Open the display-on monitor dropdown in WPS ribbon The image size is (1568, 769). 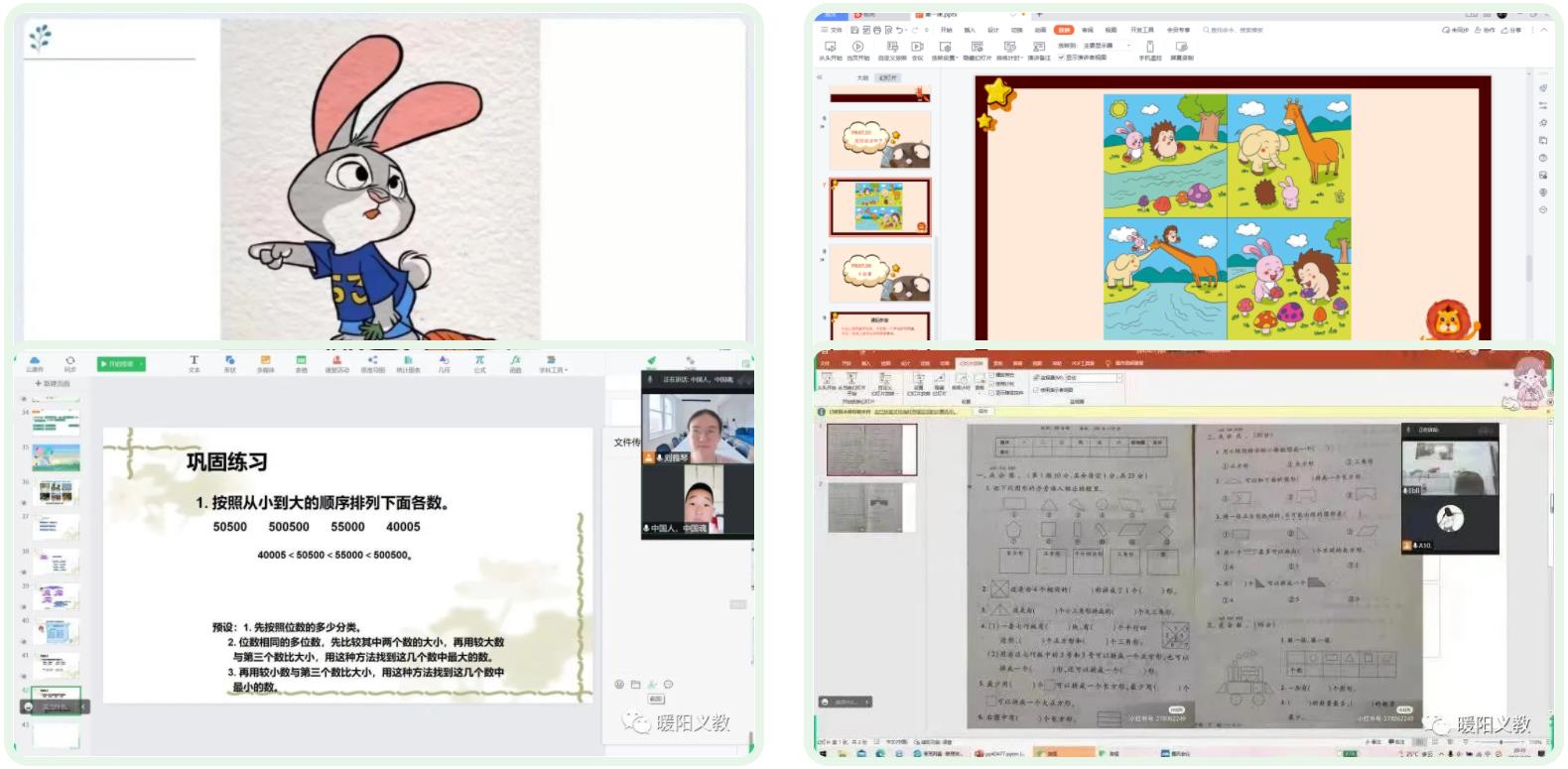click(x=1127, y=46)
